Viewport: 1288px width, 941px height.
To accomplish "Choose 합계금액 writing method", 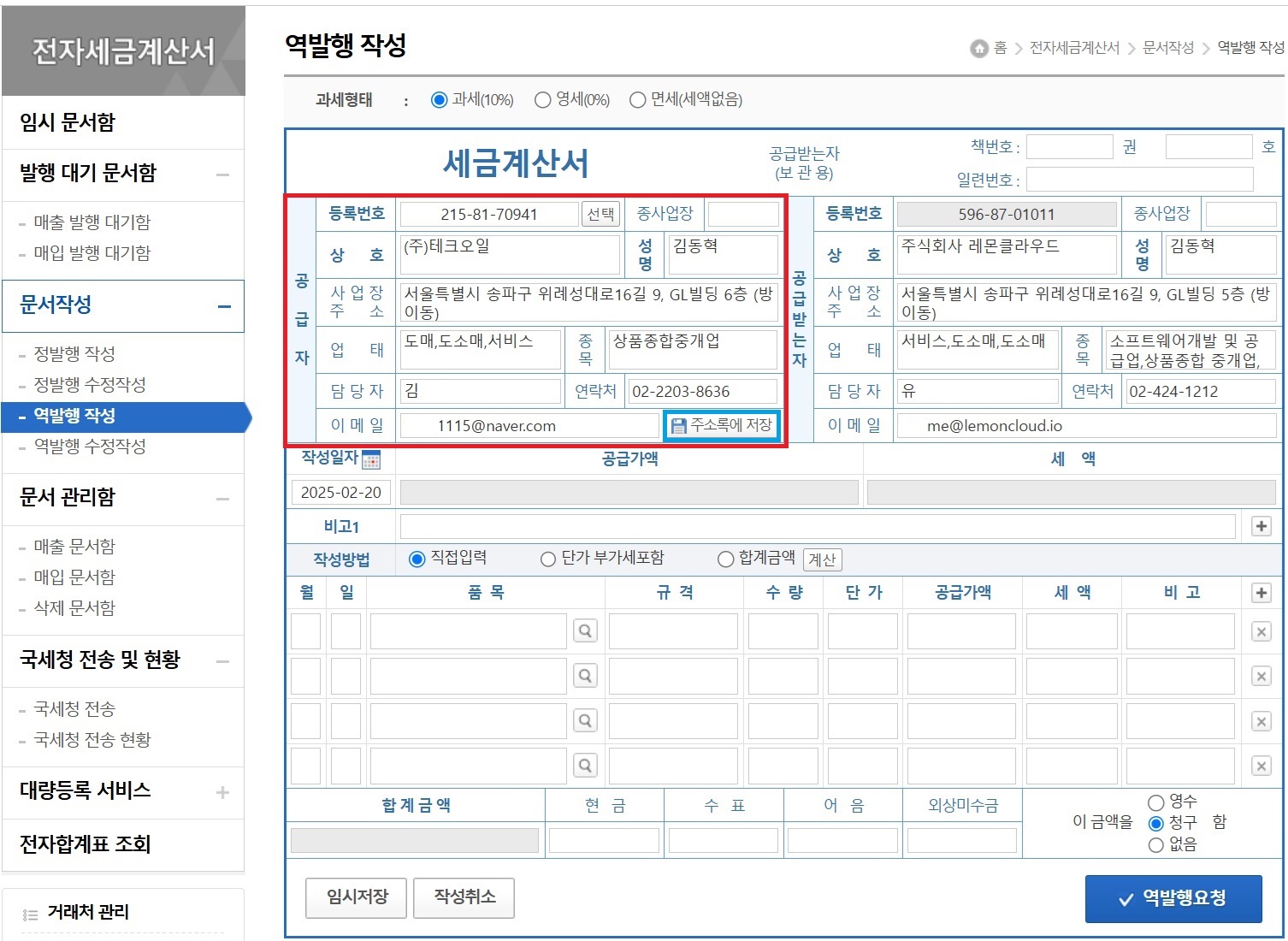I will pos(725,559).
